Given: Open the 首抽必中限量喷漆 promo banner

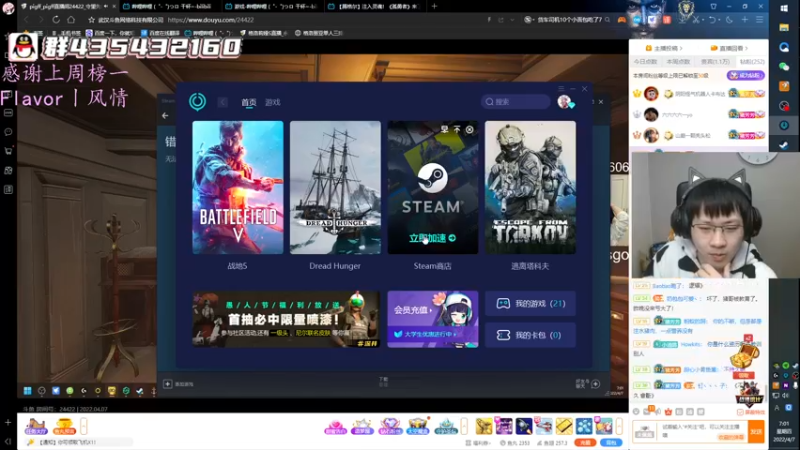Looking at the screenshot, I should tap(286, 319).
